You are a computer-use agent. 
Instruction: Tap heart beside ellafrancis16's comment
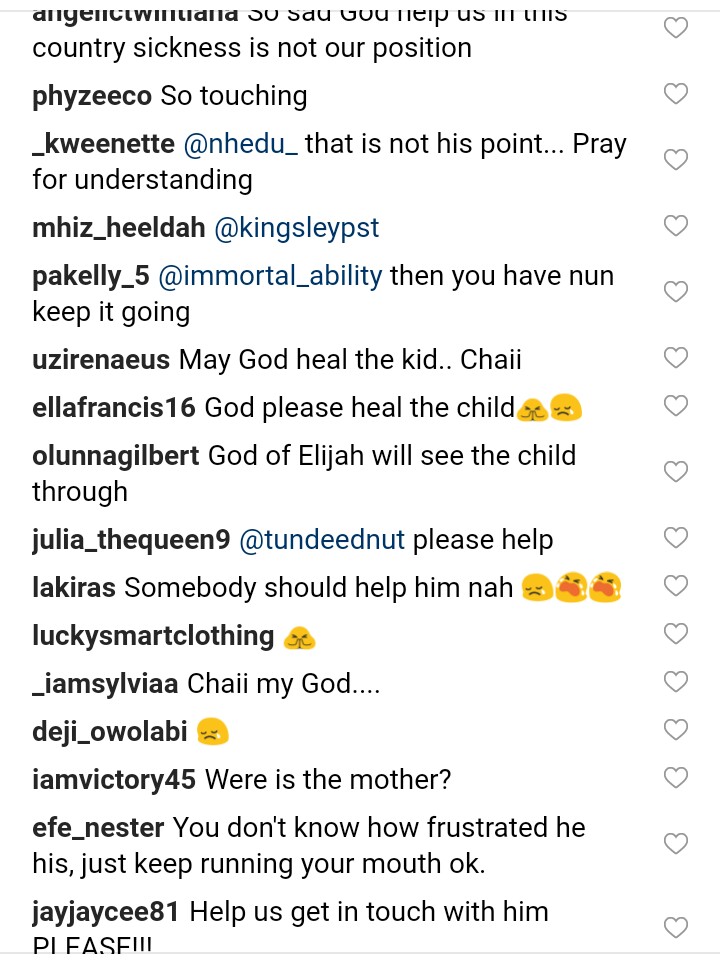pyautogui.click(x=676, y=406)
